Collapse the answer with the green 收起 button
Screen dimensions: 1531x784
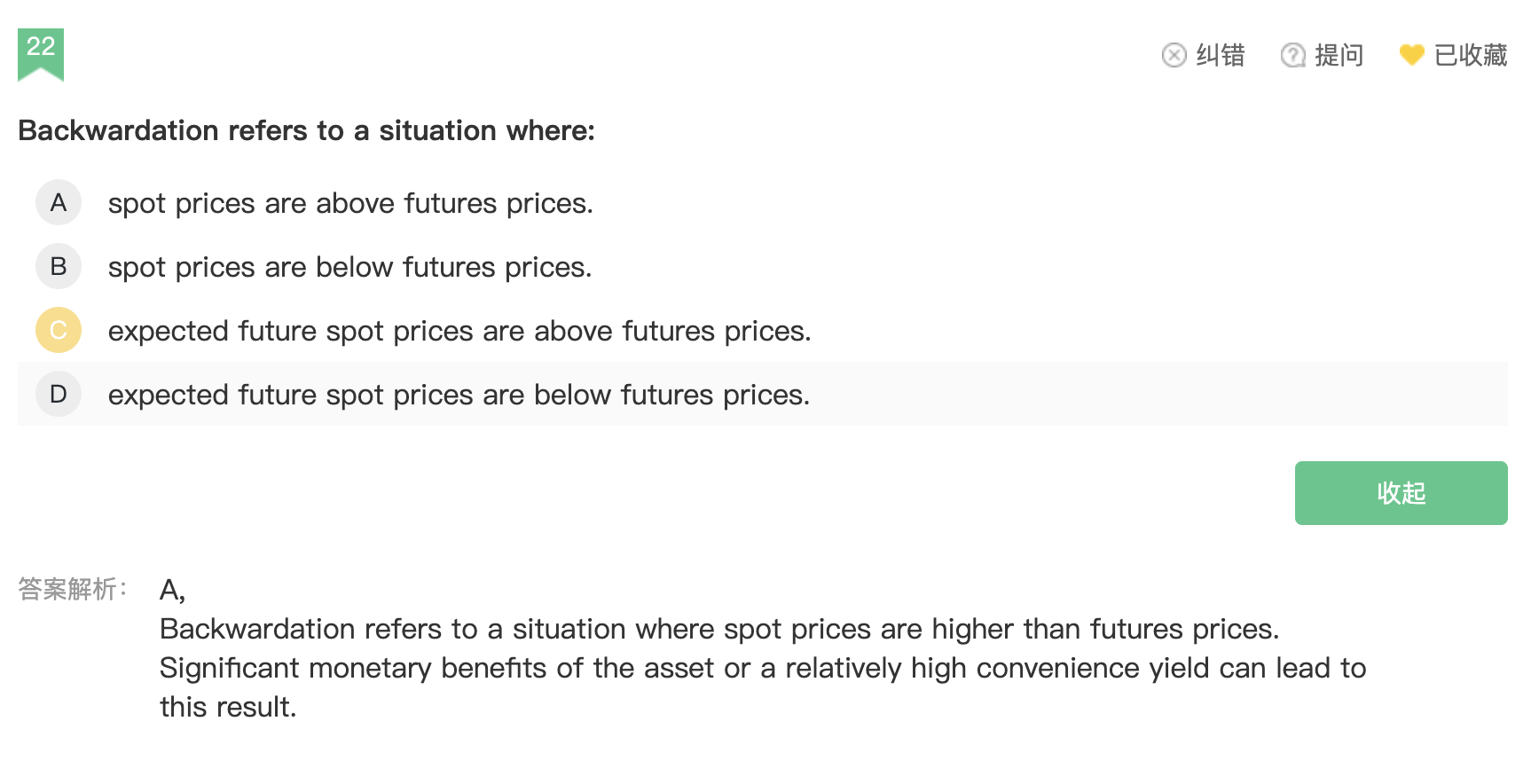click(x=1401, y=493)
